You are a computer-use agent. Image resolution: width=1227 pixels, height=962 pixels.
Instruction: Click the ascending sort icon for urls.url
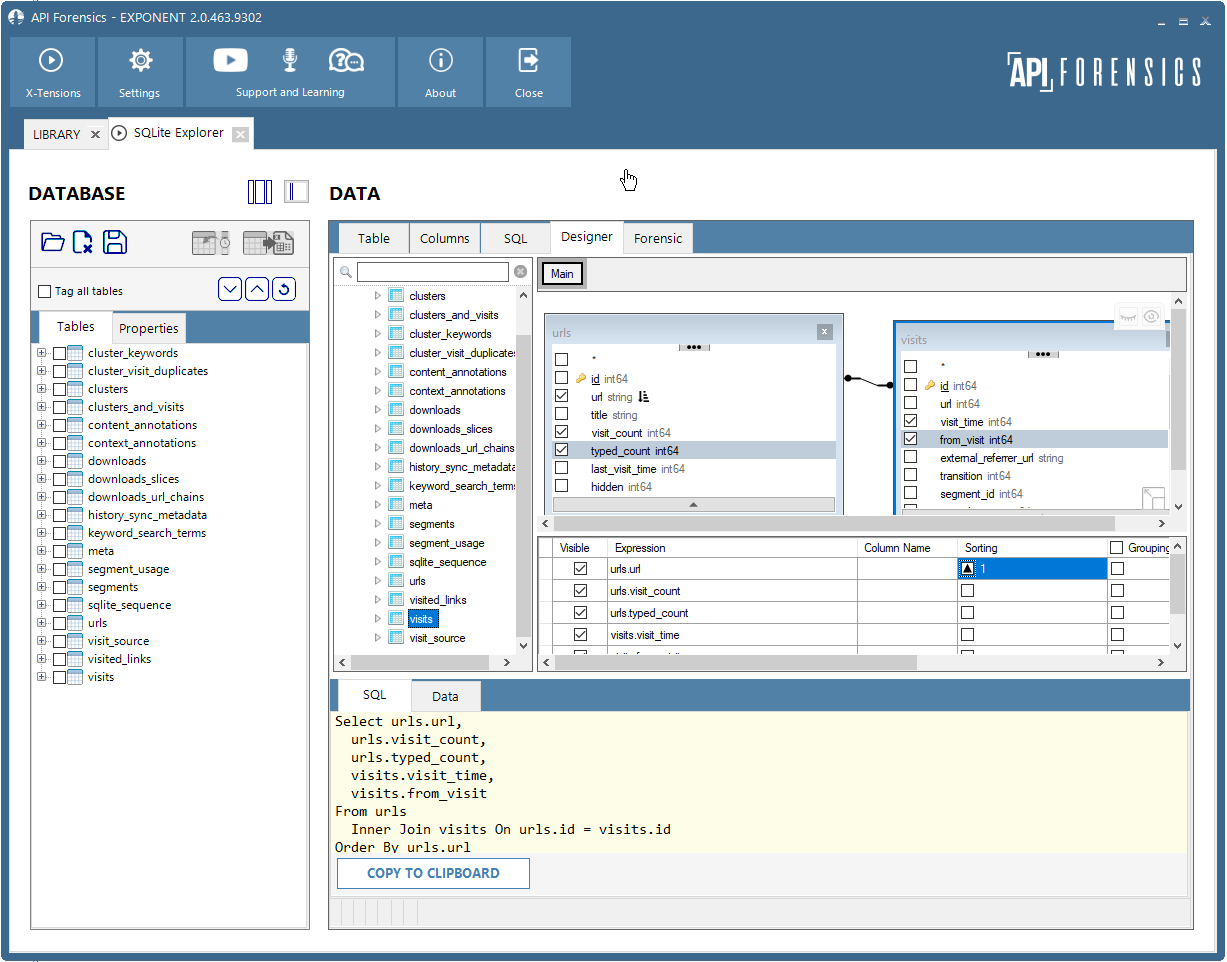click(967, 568)
